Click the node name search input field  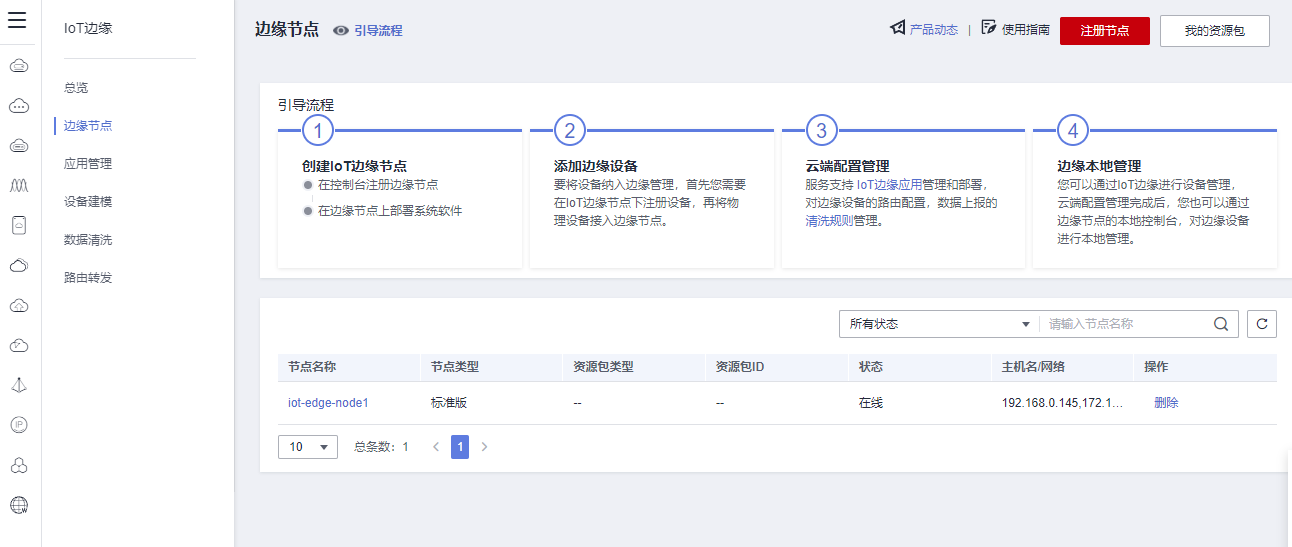click(1125, 324)
